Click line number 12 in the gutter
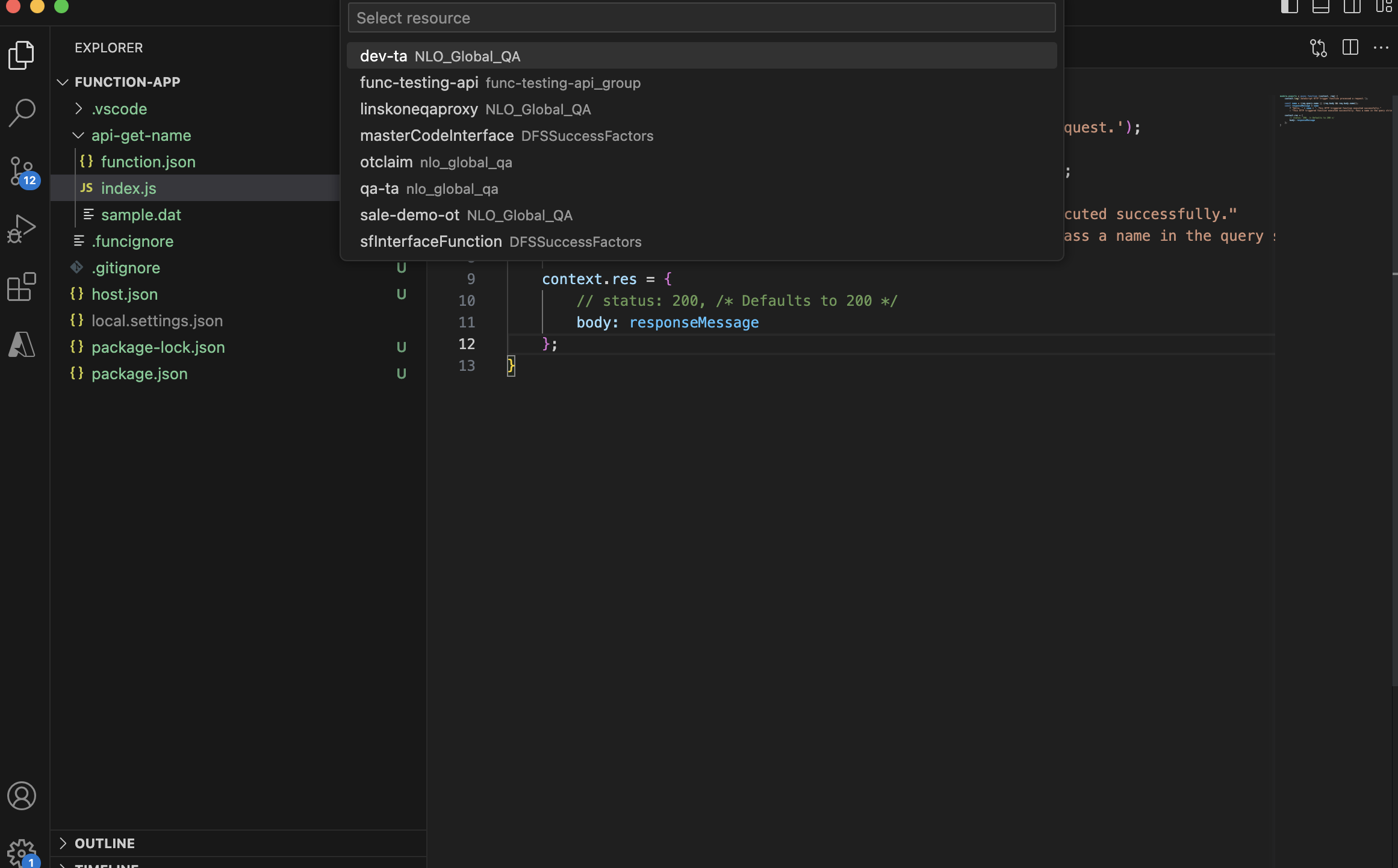 click(x=467, y=344)
